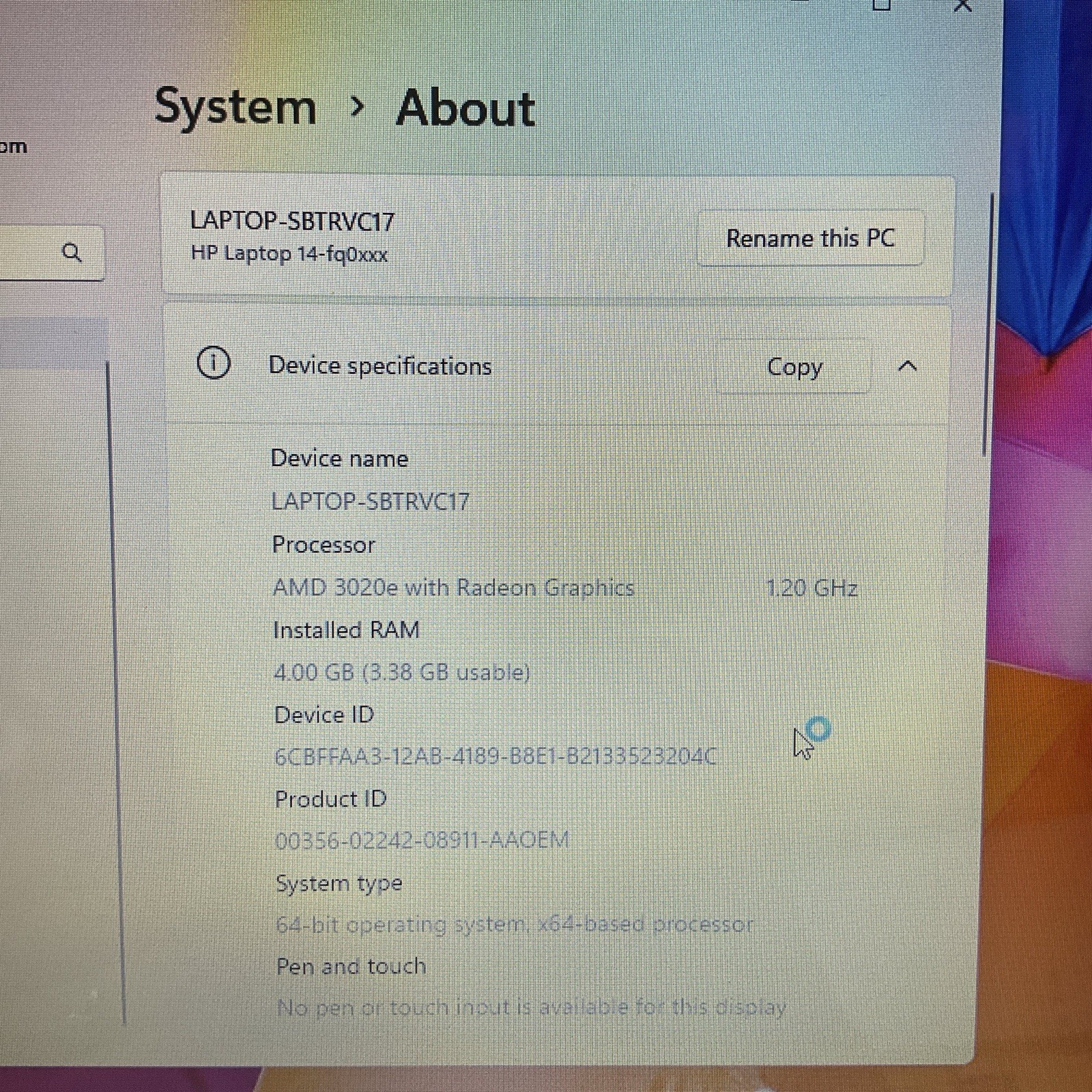This screenshot has width=1092, height=1092.
Task: Click the search magnifier icon
Action: click(x=72, y=253)
